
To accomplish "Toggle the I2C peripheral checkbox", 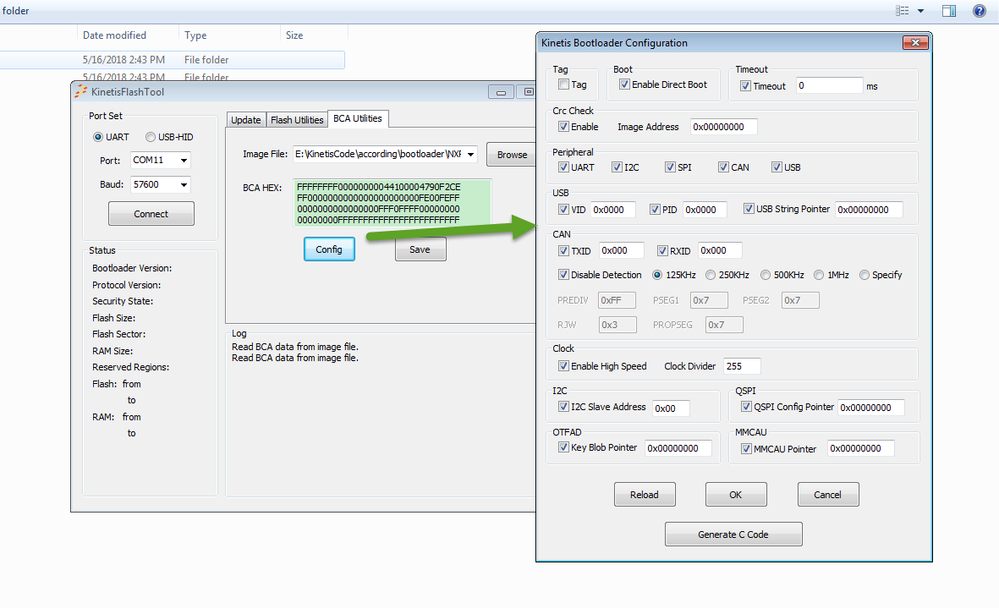I will (x=617, y=167).
